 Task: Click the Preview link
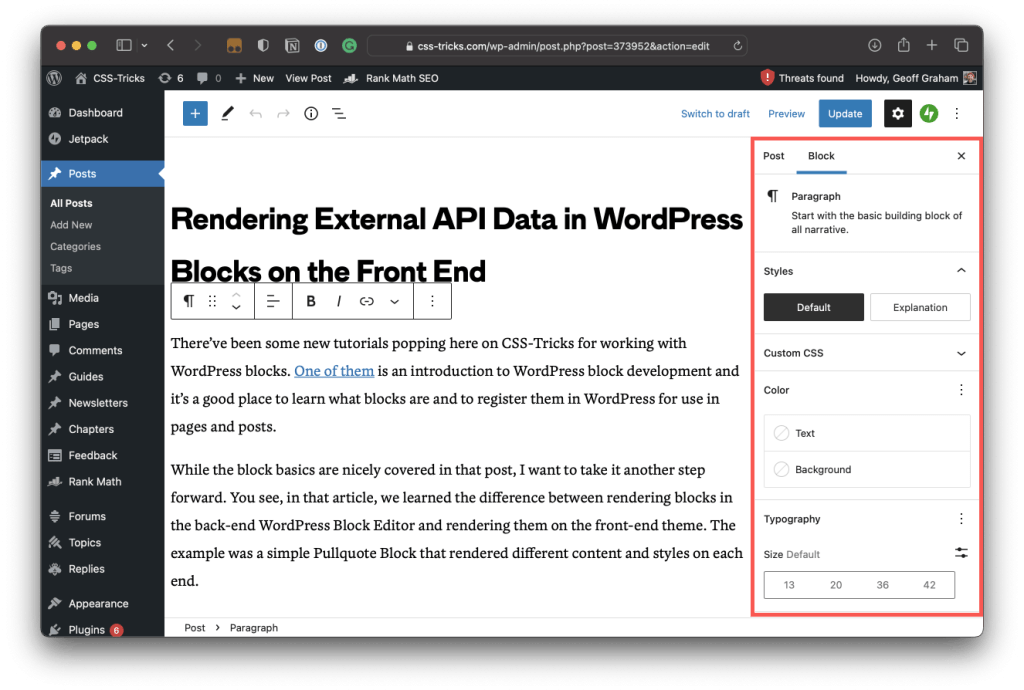786,114
